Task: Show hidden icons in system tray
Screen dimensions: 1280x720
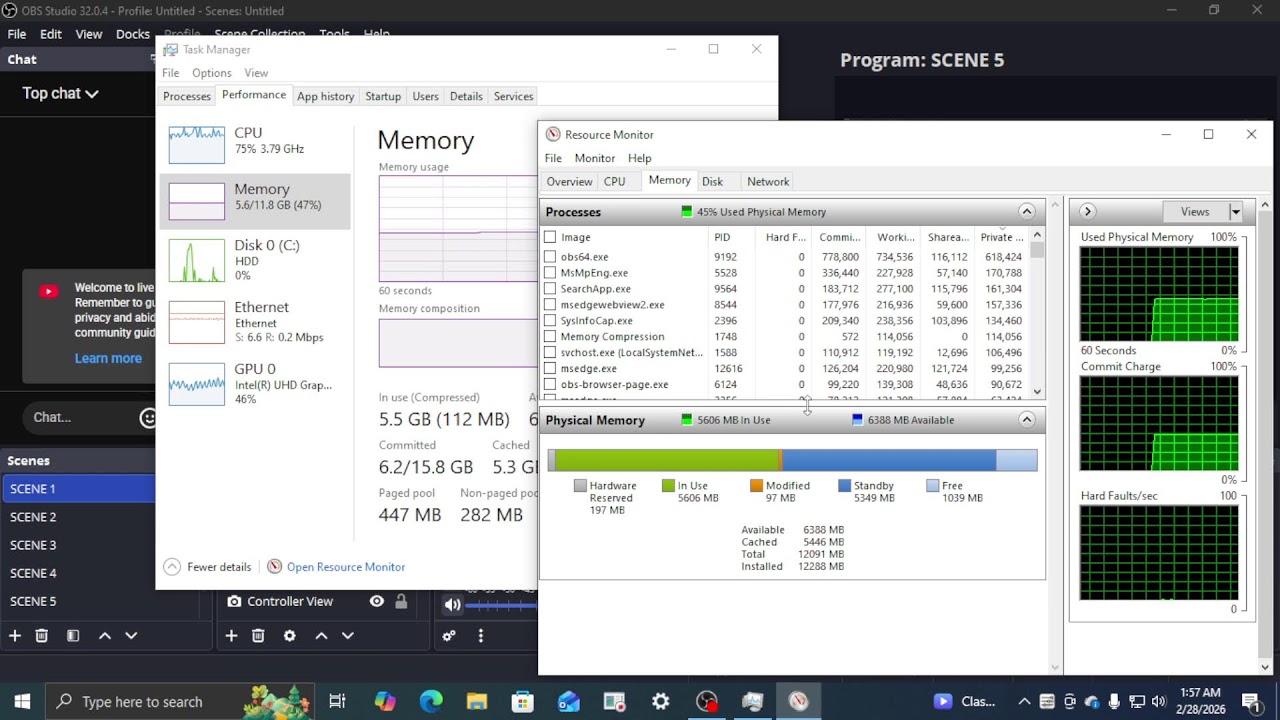Action: click(1024, 702)
